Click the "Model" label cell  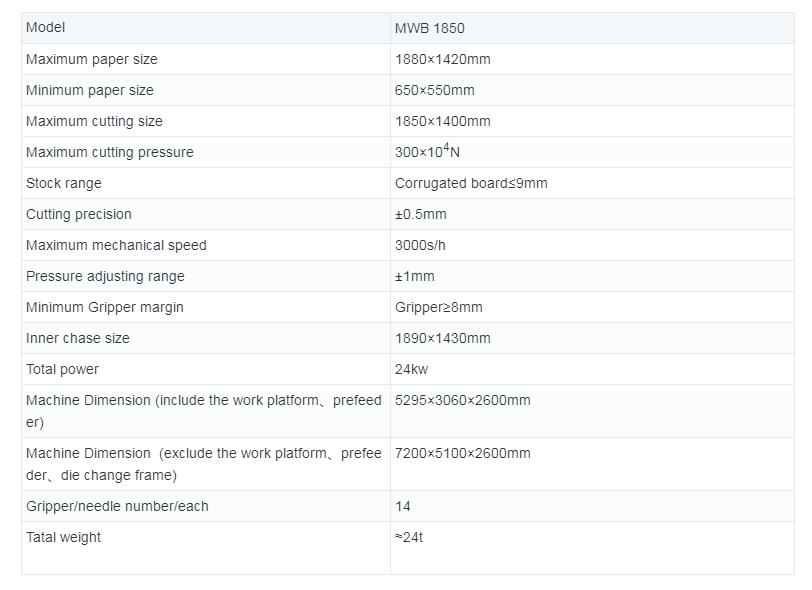tap(45, 28)
